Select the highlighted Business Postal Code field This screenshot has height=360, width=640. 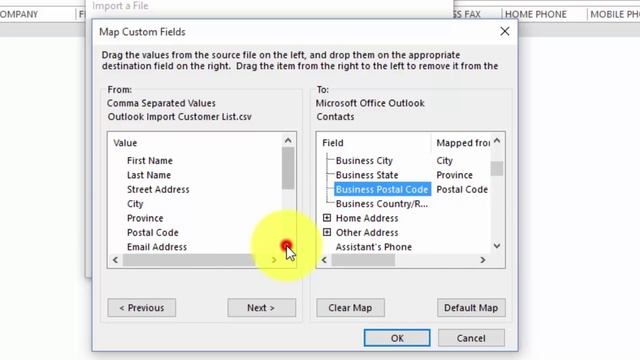tap(382, 189)
